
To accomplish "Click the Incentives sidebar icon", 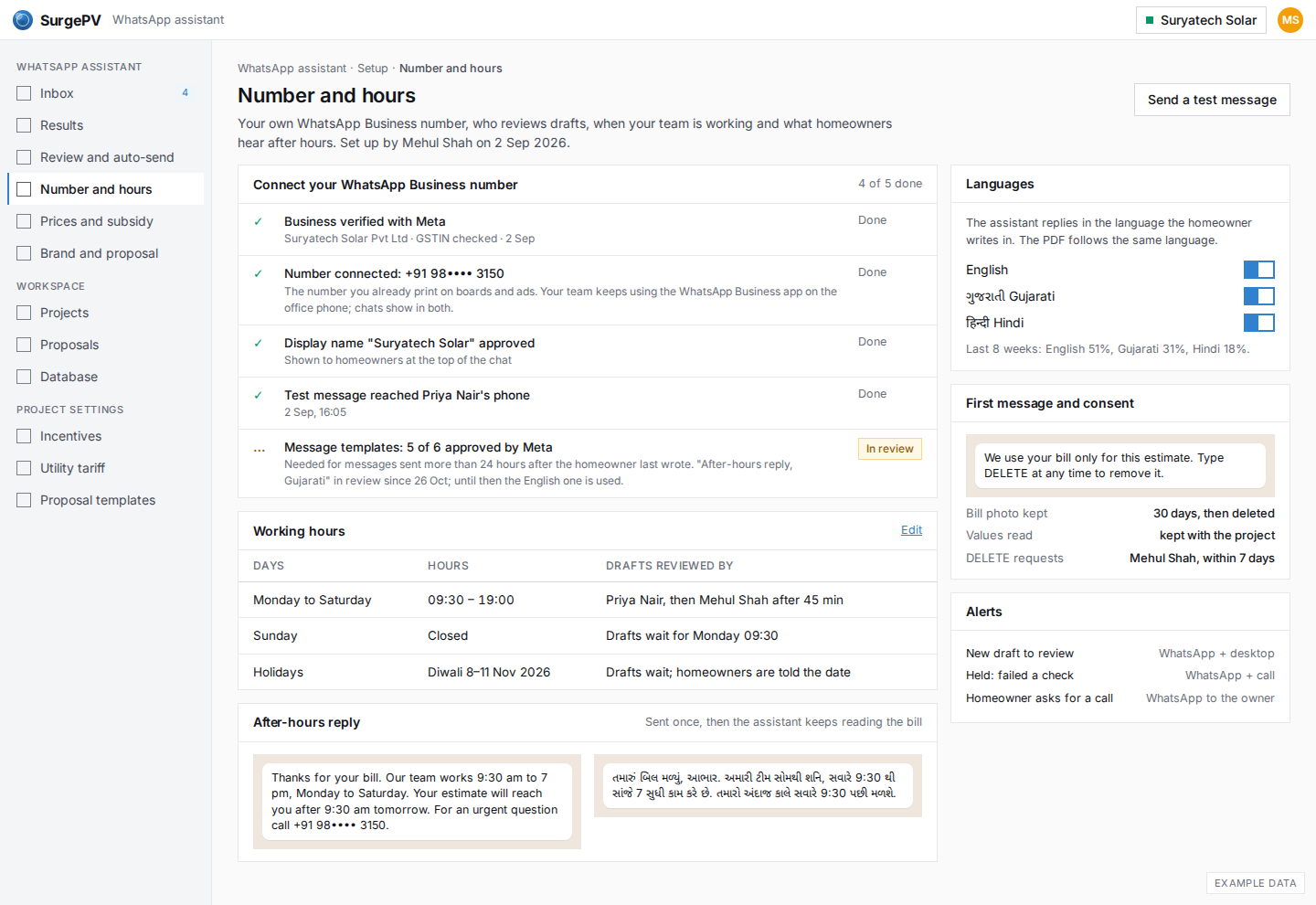I will 24,436.
